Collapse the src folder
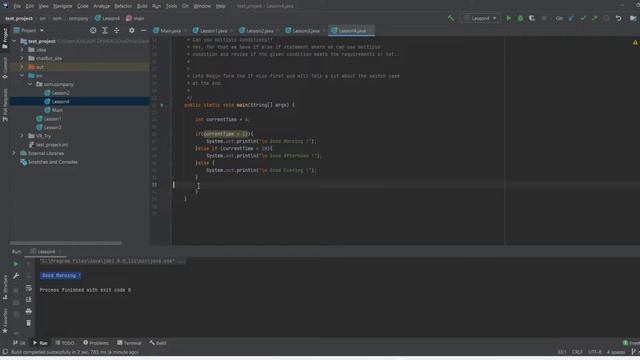 pyautogui.click(x=22, y=76)
